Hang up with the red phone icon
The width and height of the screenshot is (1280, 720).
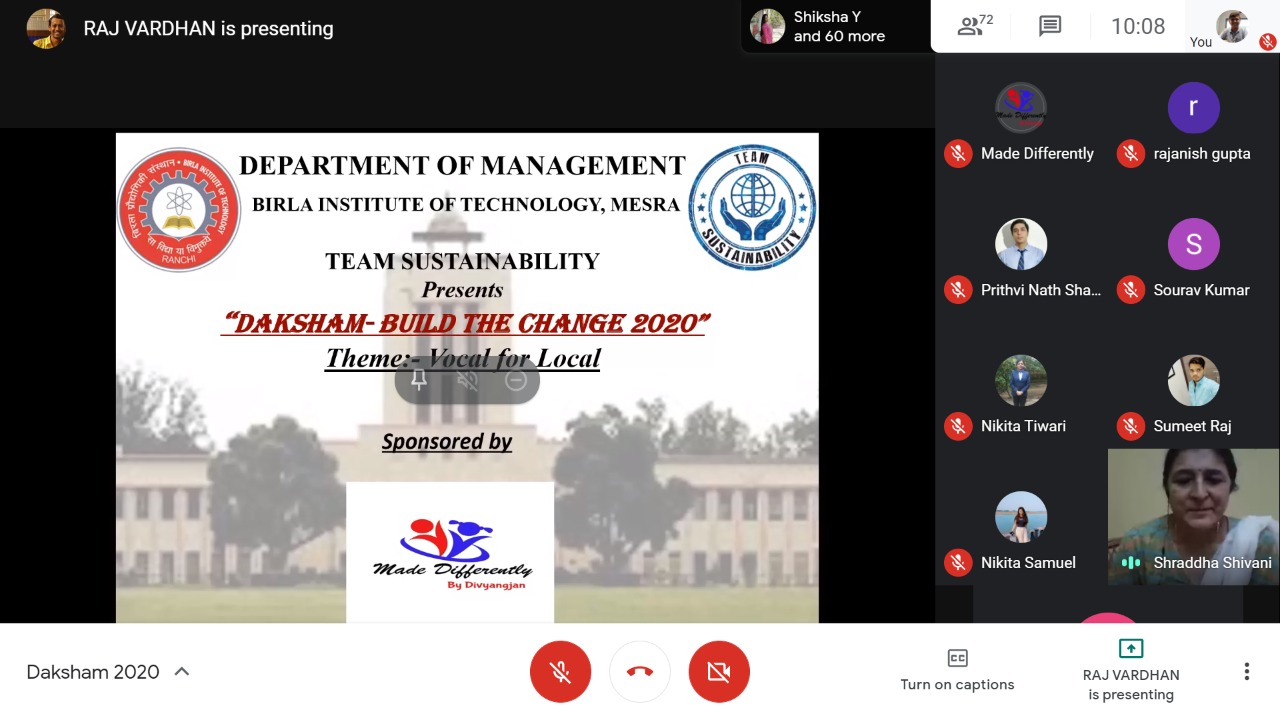pyautogui.click(x=639, y=672)
